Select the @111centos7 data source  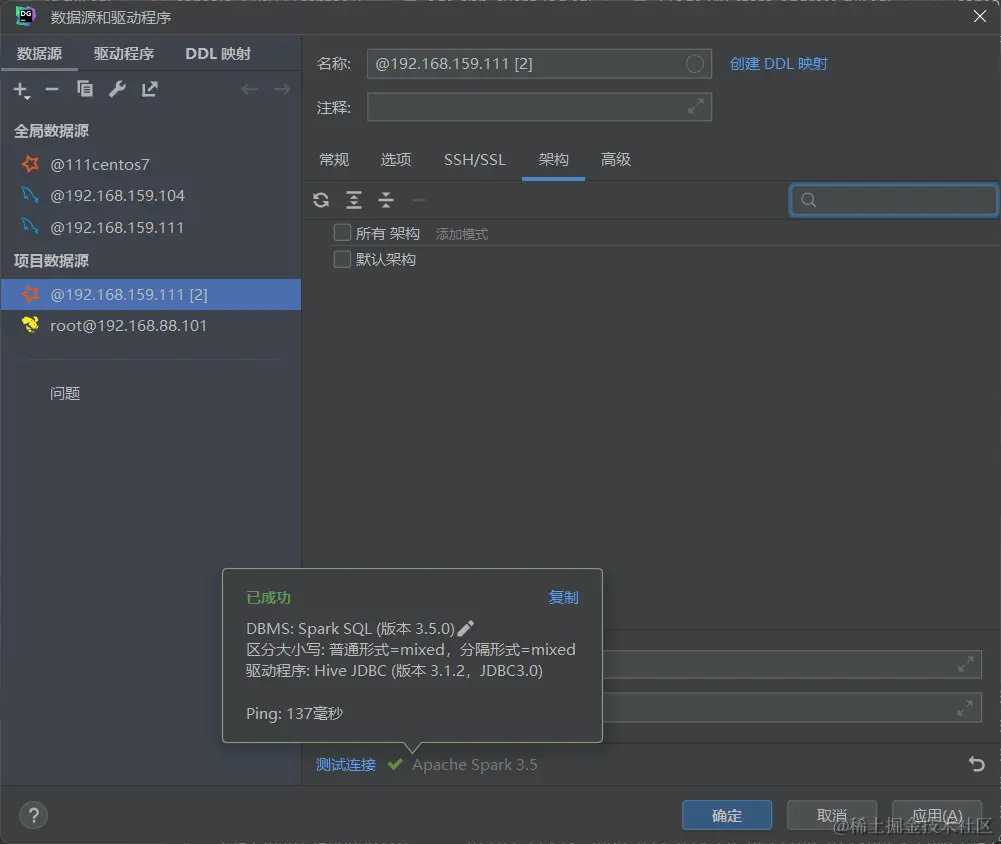151,164
